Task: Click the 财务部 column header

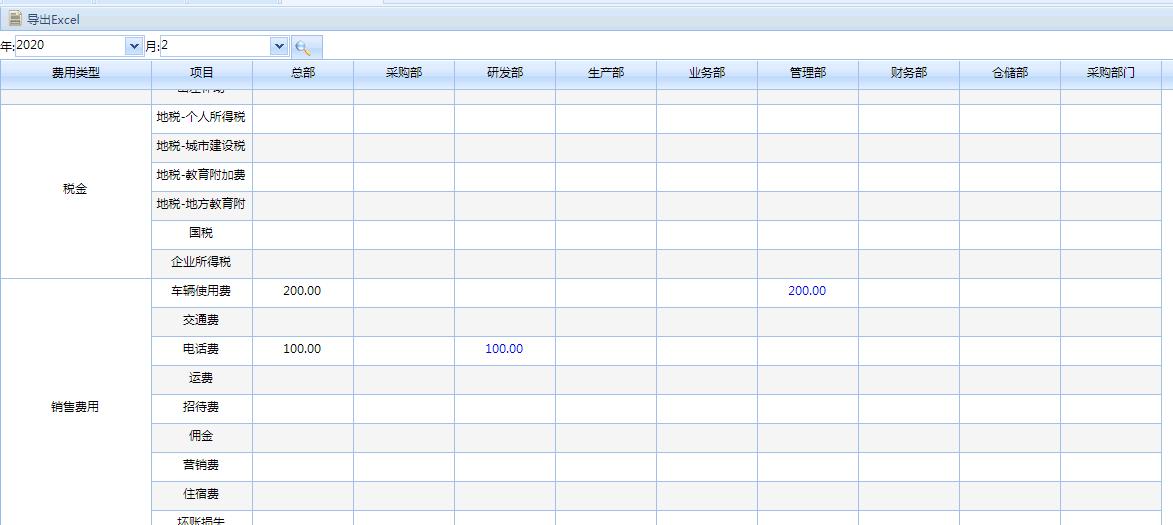Action: coord(909,73)
